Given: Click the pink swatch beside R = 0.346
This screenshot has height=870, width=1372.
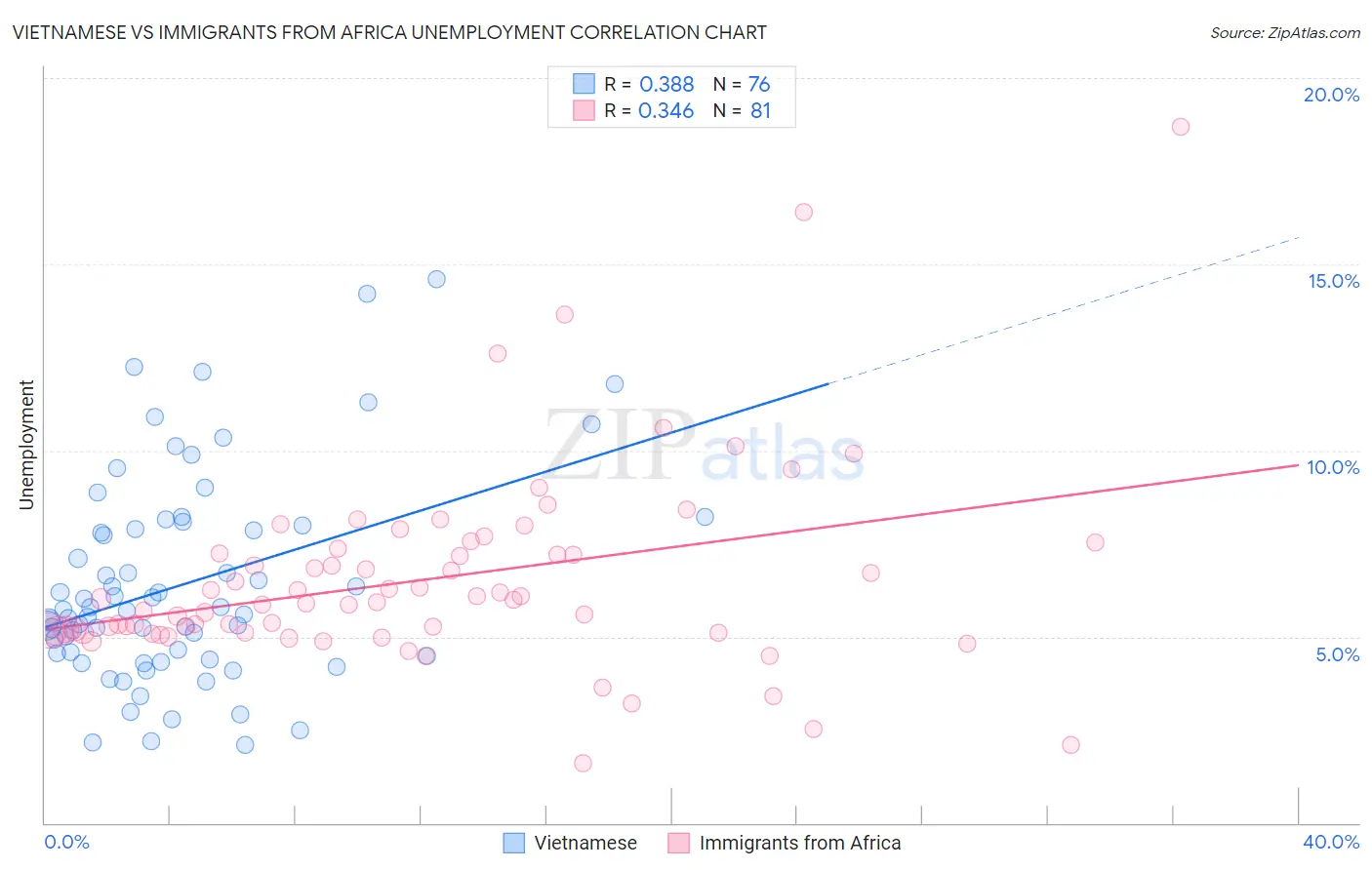Looking at the screenshot, I should tap(584, 110).
